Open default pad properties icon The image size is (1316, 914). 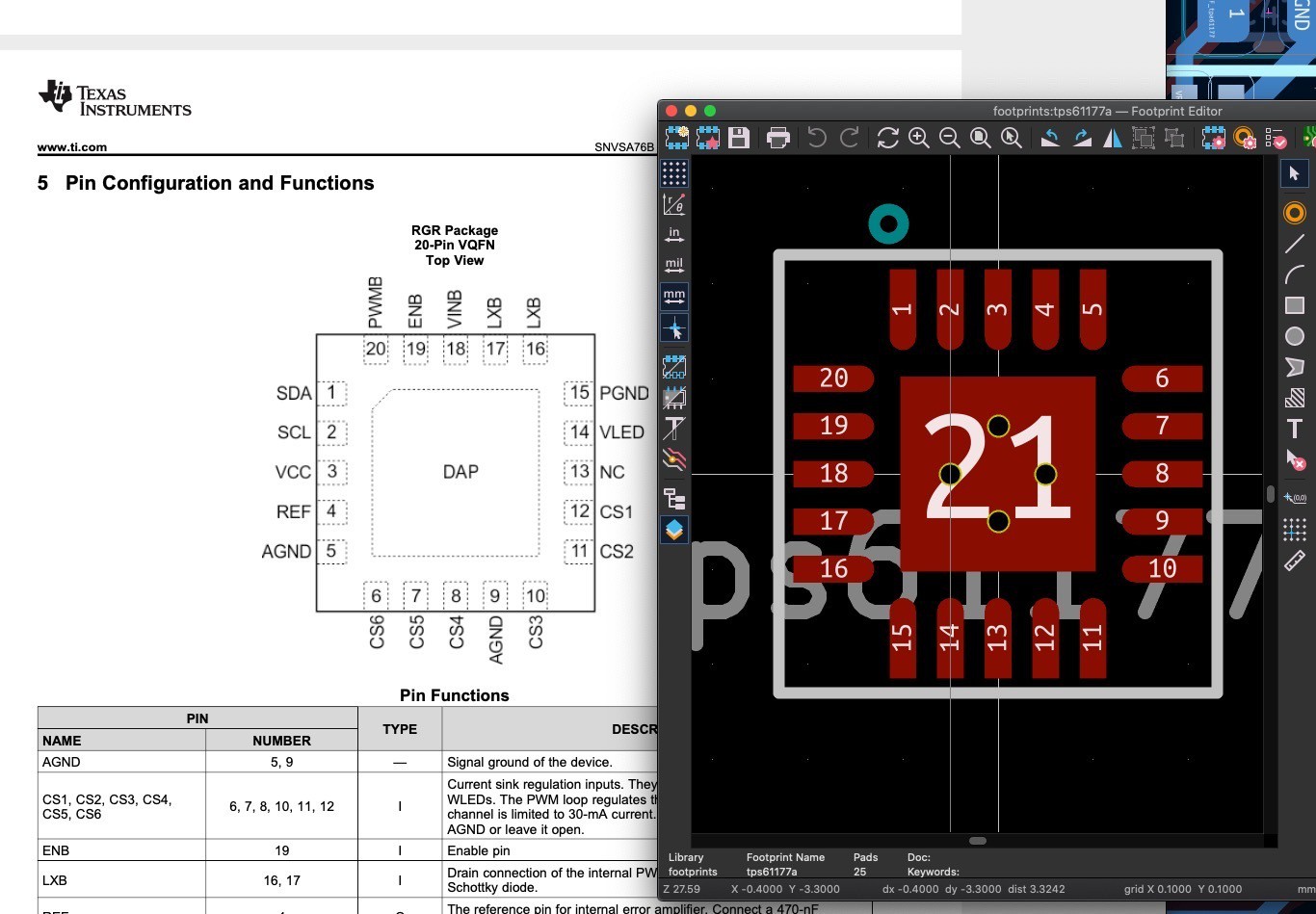click(x=1245, y=138)
